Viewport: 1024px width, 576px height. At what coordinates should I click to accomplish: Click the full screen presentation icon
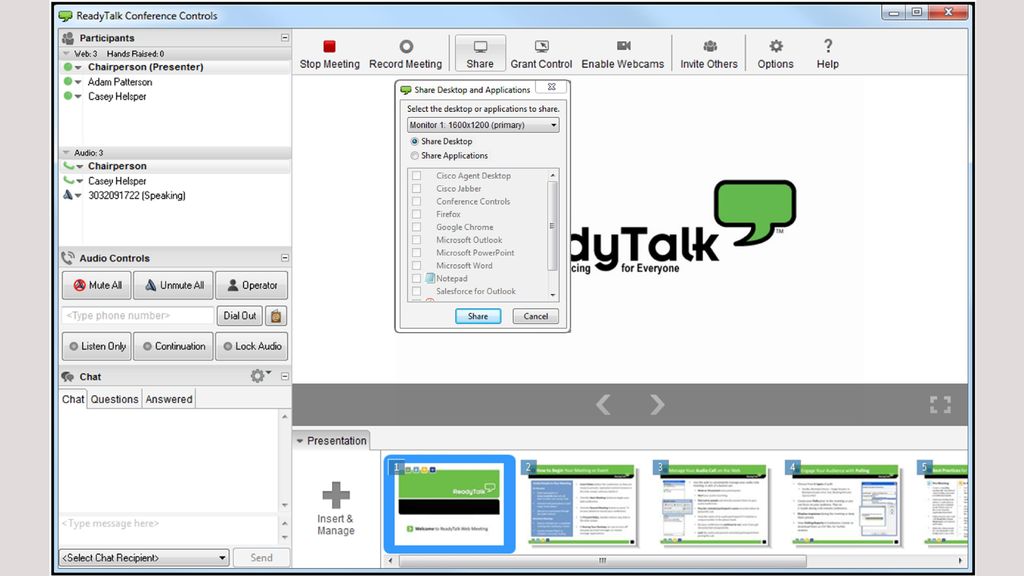pos(939,404)
